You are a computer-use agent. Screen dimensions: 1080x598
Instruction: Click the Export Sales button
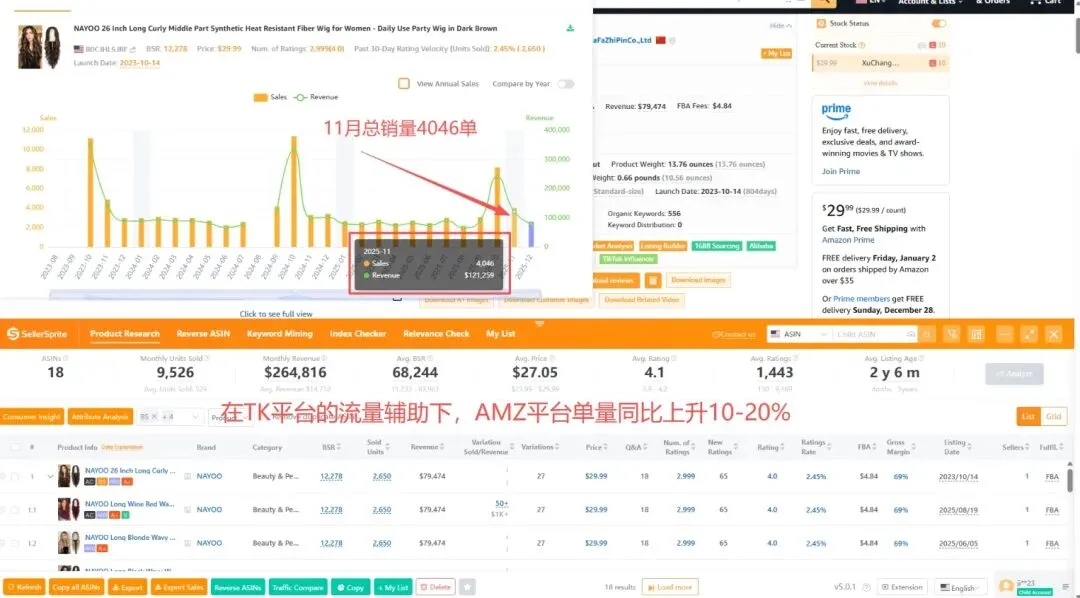tap(179, 588)
